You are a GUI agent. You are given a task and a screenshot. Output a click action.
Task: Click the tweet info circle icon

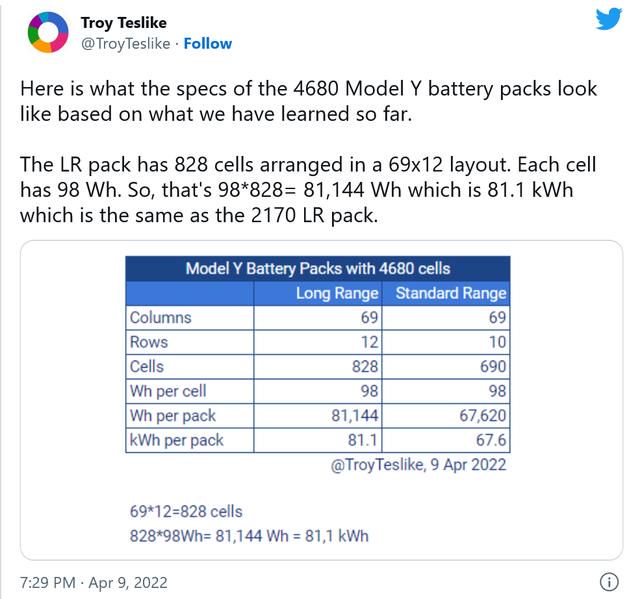click(609, 582)
